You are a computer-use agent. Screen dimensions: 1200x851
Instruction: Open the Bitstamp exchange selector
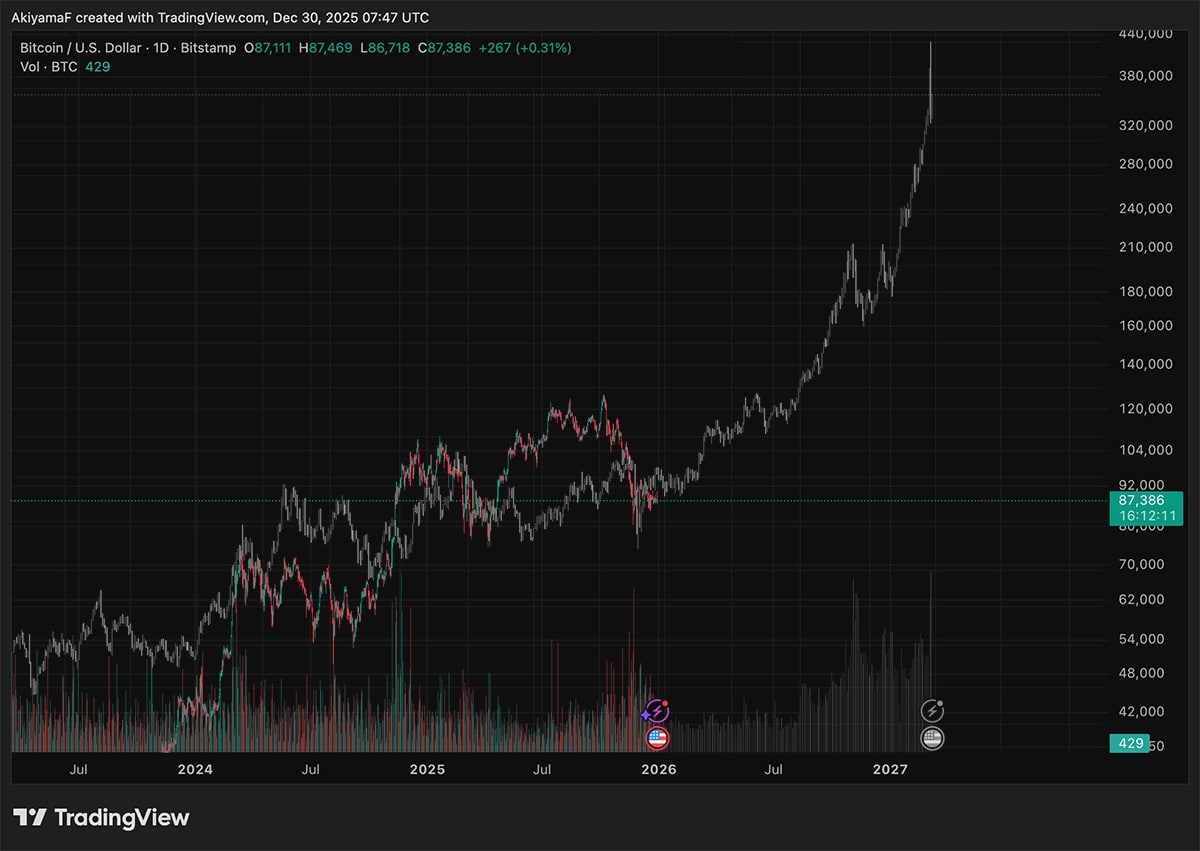point(209,47)
